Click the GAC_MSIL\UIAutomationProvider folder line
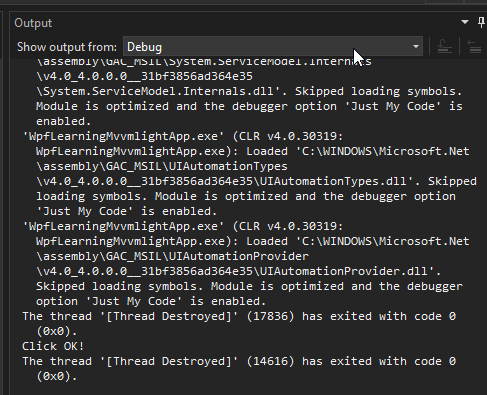The image size is (487, 395). point(172,256)
